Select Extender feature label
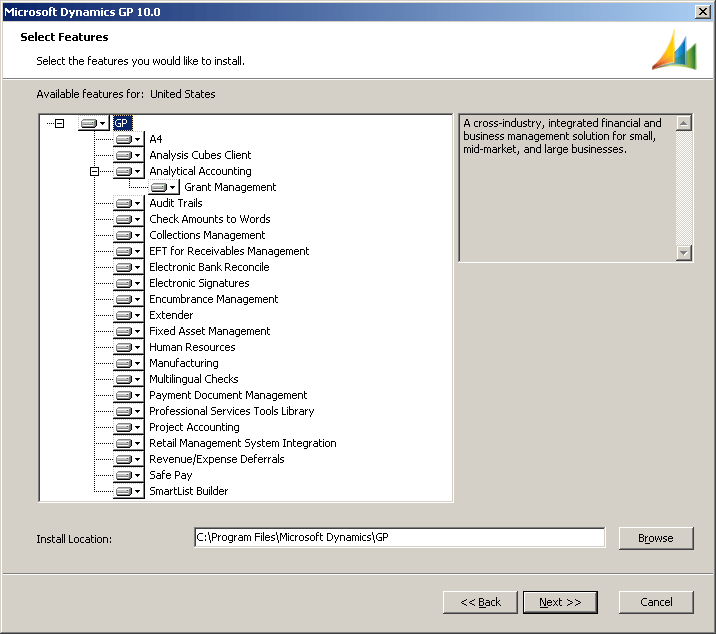This screenshot has height=634, width=716. [171, 315]
